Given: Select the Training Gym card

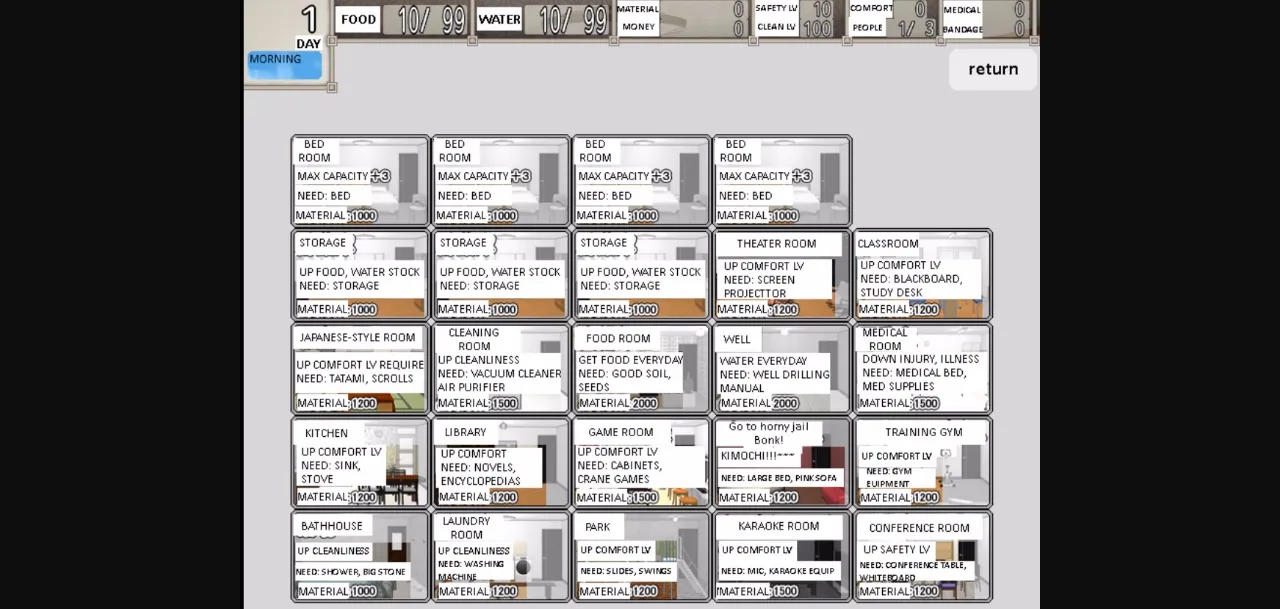Looking at the screenshot, I should click(922, 463).
